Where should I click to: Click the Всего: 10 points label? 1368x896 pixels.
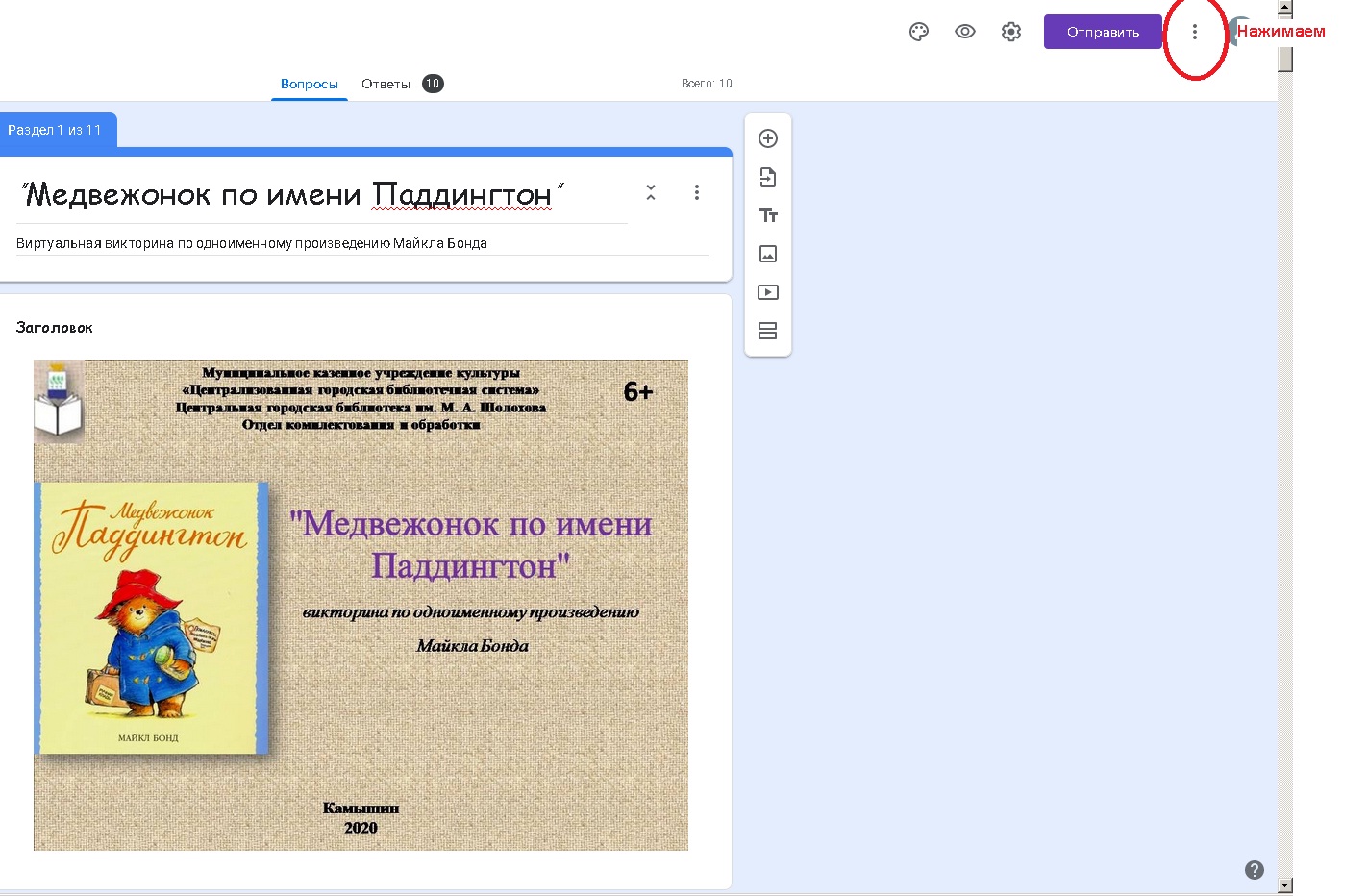(707, 84)
